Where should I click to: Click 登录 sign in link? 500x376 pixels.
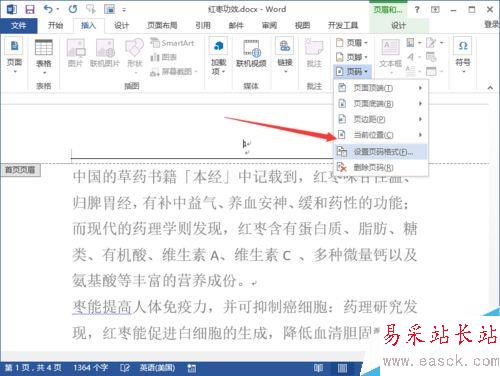tap(492, 24)
